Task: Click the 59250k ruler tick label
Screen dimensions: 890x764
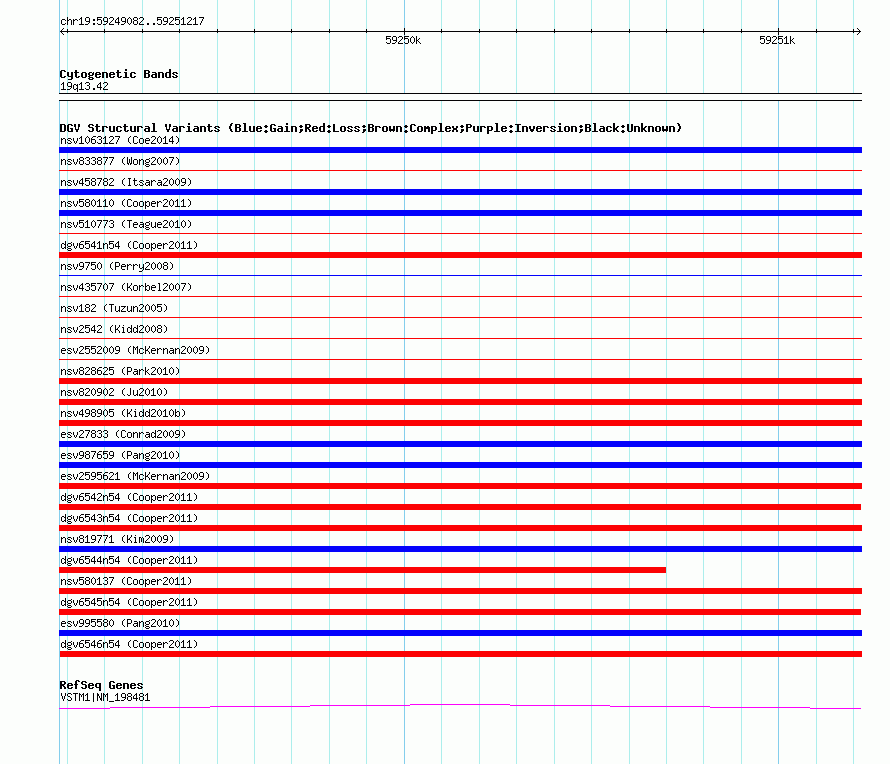Action: click(403, 40)
